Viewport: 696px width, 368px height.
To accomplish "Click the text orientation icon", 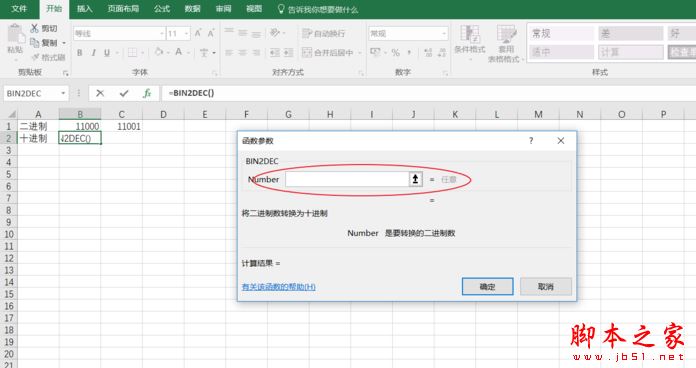I will pyautogui.click(x=275, y=32).
